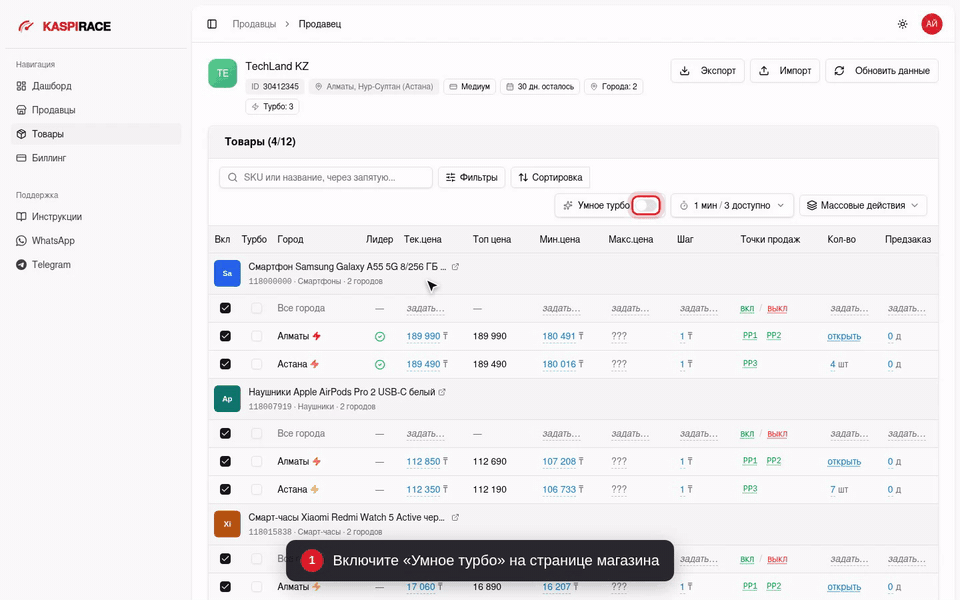Open the Сортировка options
Screen dimensions: 960x600
point(550,178)
